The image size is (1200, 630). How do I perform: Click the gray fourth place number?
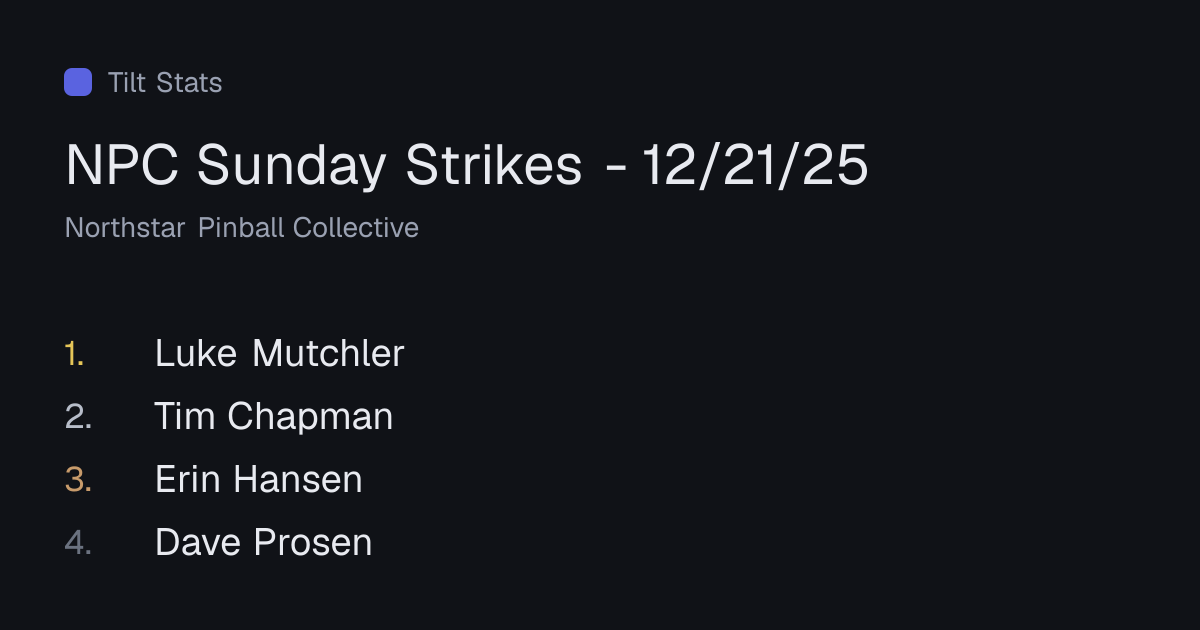coord(78,543)
